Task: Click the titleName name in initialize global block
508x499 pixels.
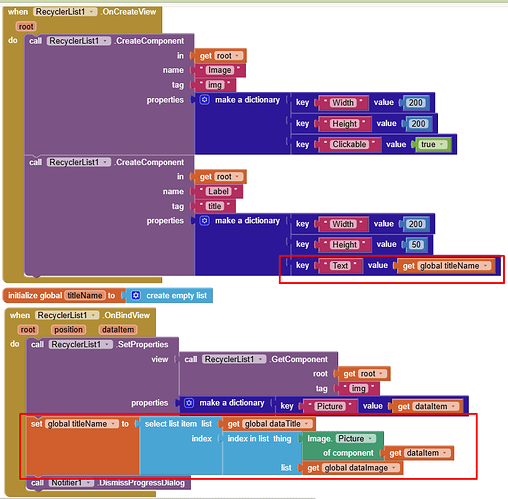Action: (x=85, y=295)
